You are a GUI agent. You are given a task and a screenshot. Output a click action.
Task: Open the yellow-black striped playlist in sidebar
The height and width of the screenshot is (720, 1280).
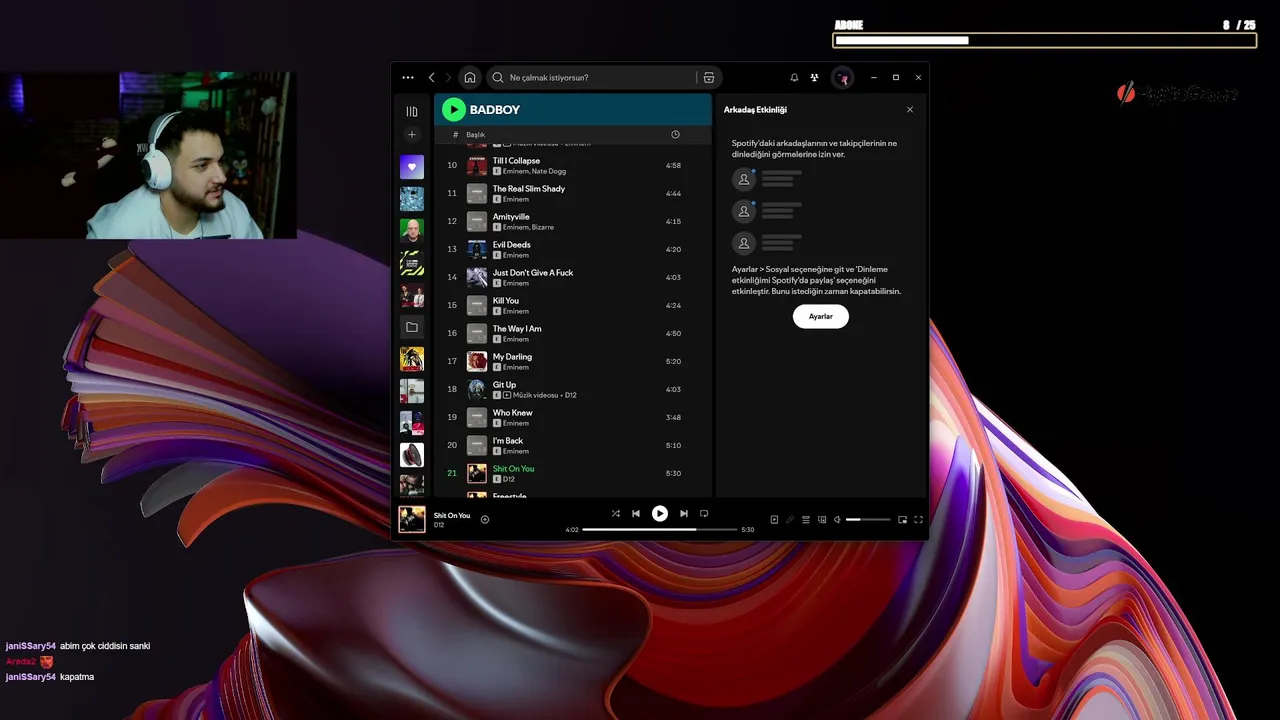tap(412, 263)
